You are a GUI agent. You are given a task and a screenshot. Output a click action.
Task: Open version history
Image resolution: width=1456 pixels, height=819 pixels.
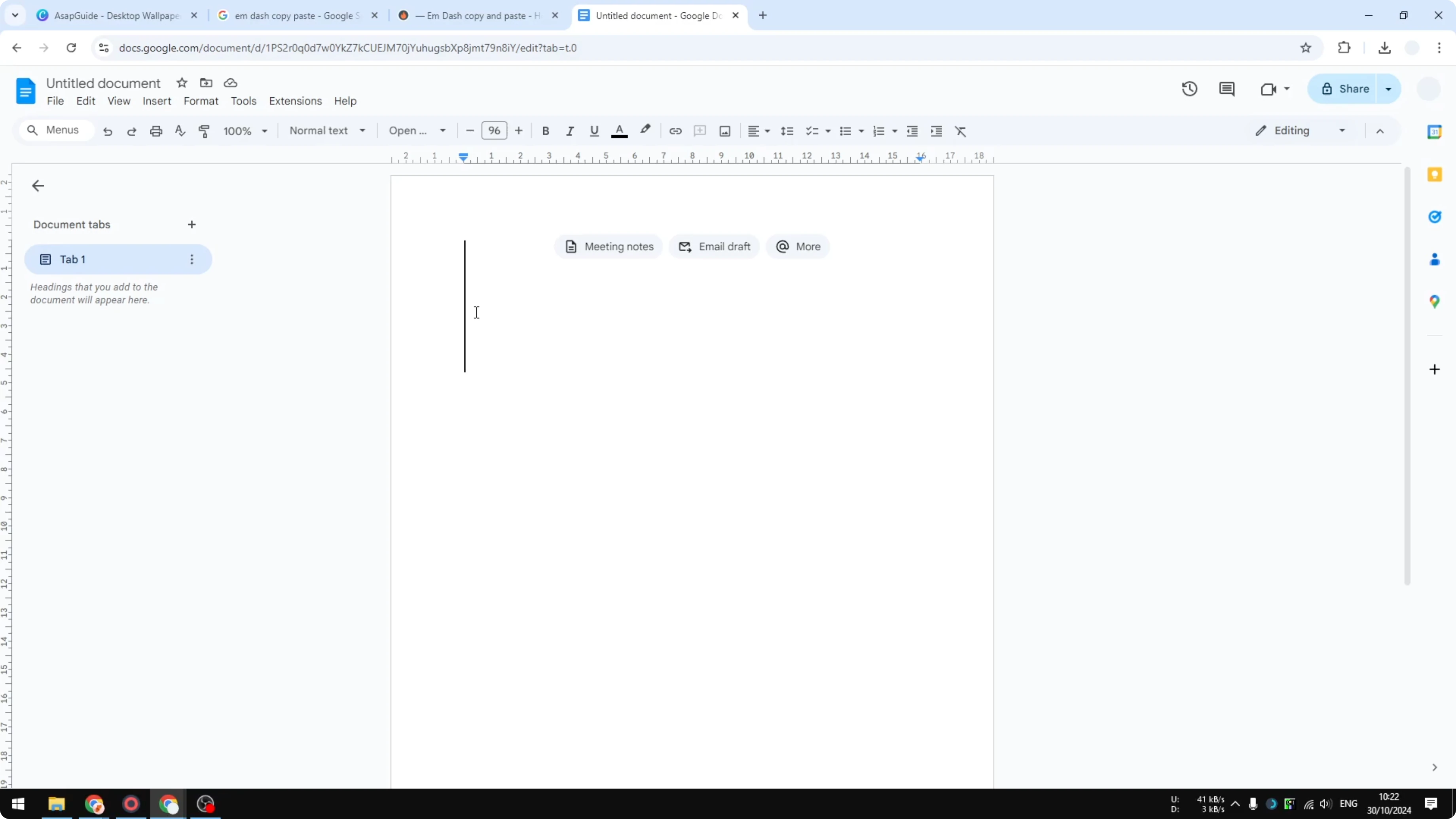coord(1190,89)
